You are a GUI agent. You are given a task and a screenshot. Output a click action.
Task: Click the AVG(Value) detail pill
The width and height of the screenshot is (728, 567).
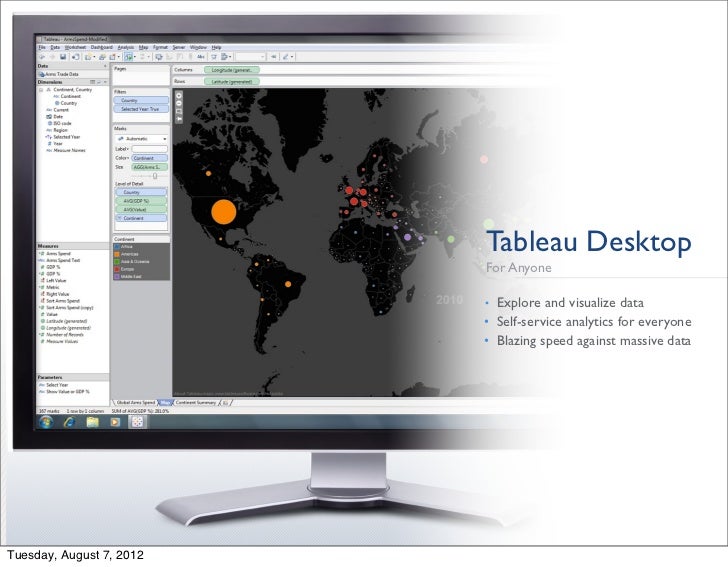pos(141,209)
